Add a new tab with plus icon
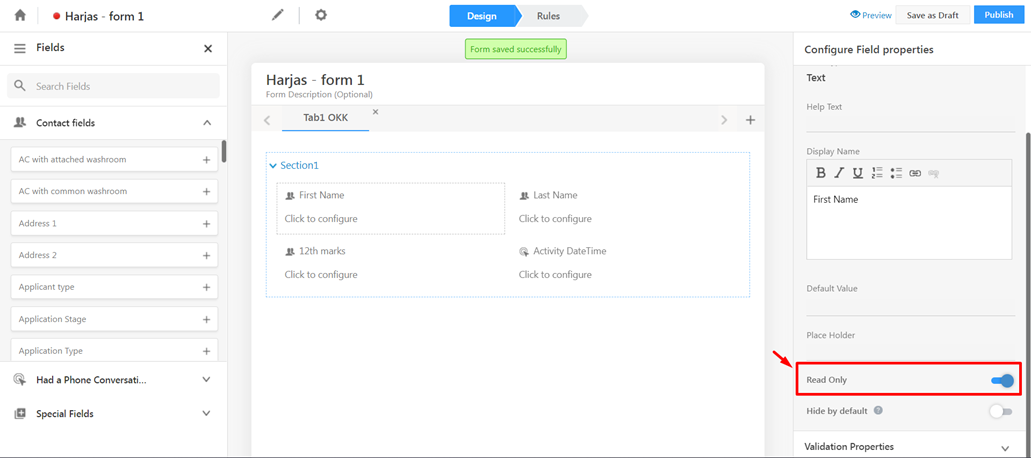 (x=750, y=120)
